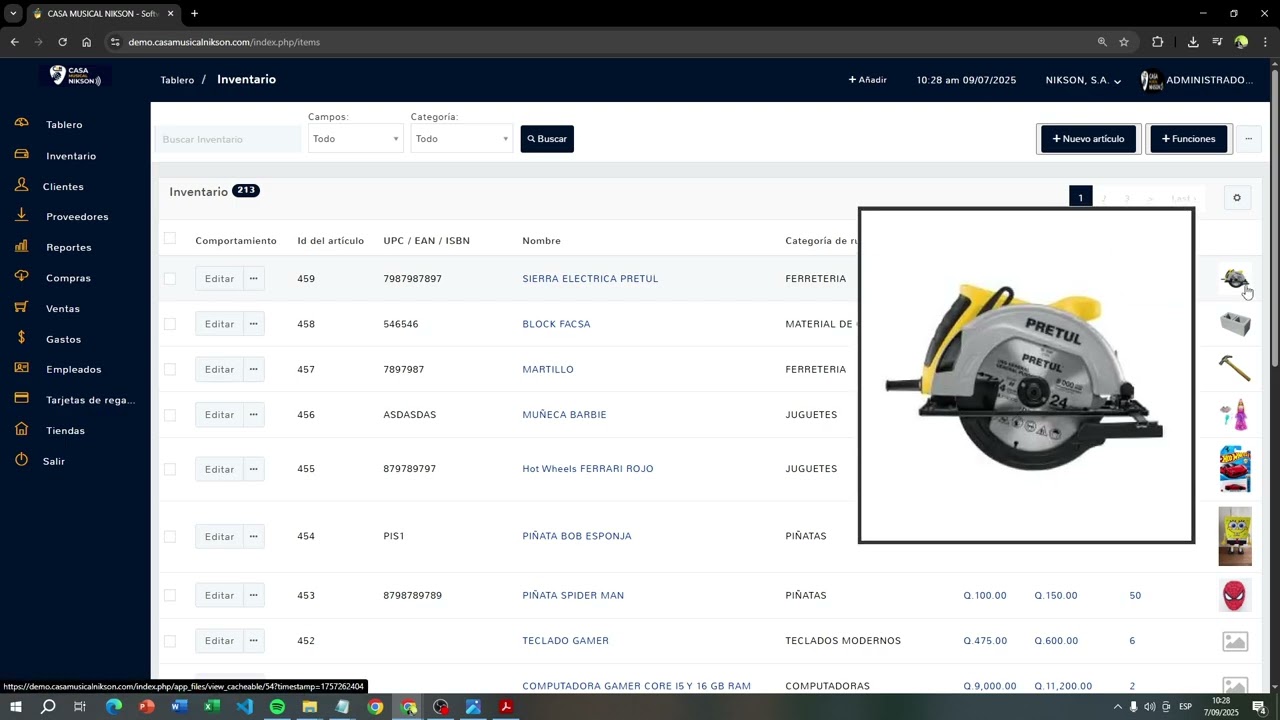The image size is (1280, 720).
Task: Check the row for SIERRA ELECTRICA PRETUL
Action: (170, 279)
